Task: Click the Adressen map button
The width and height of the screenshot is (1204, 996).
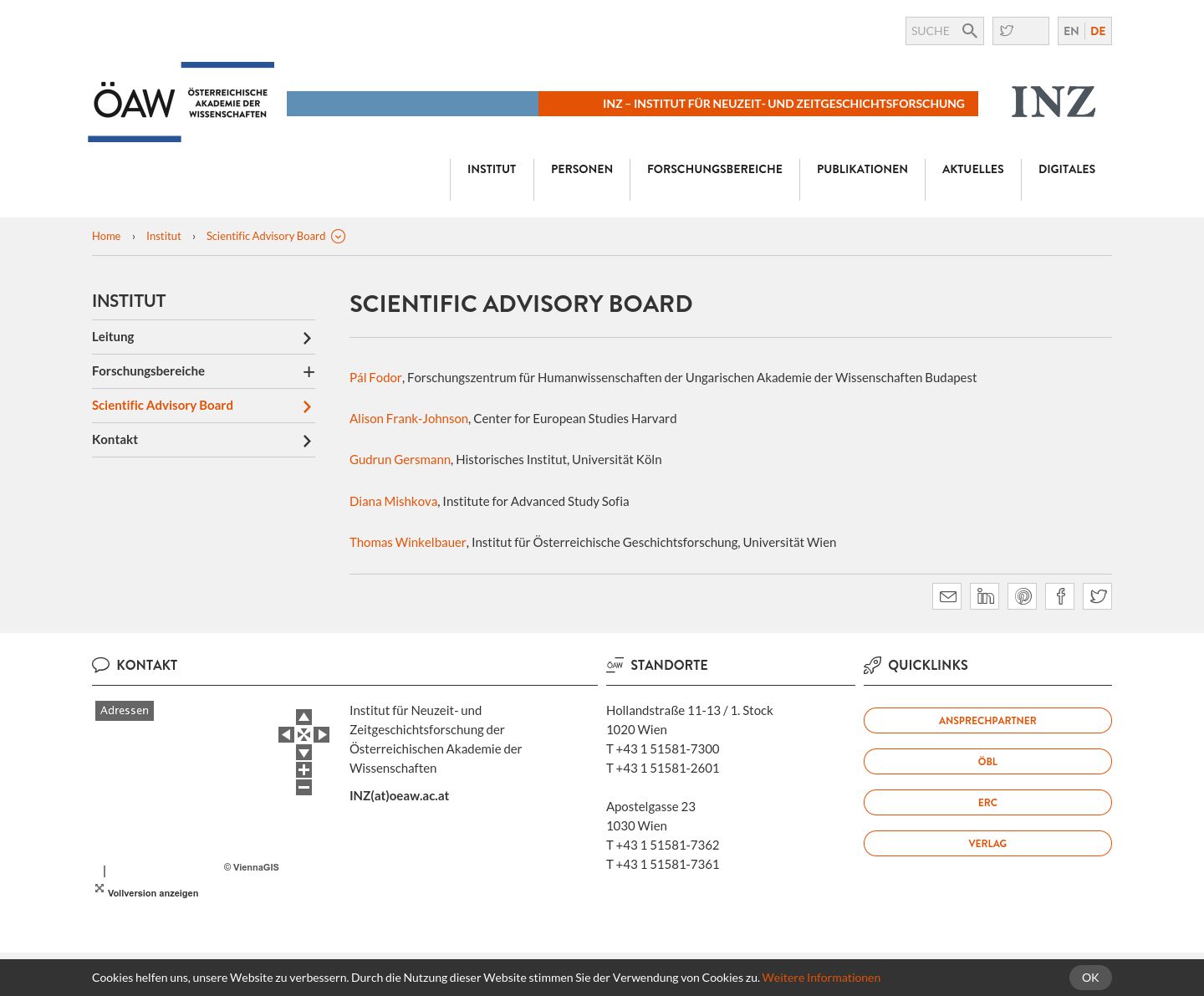Action: coord(125,711)
